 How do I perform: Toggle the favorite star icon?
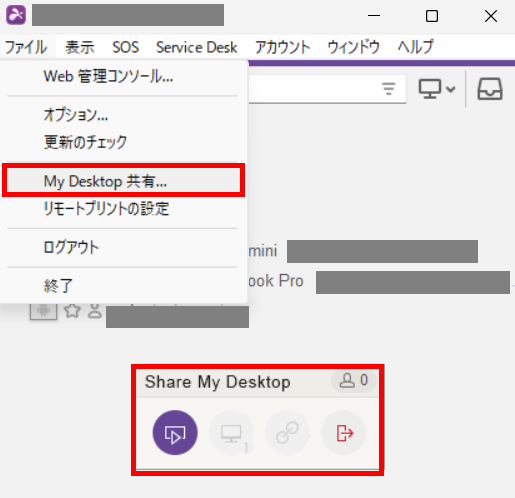[72, 311]
